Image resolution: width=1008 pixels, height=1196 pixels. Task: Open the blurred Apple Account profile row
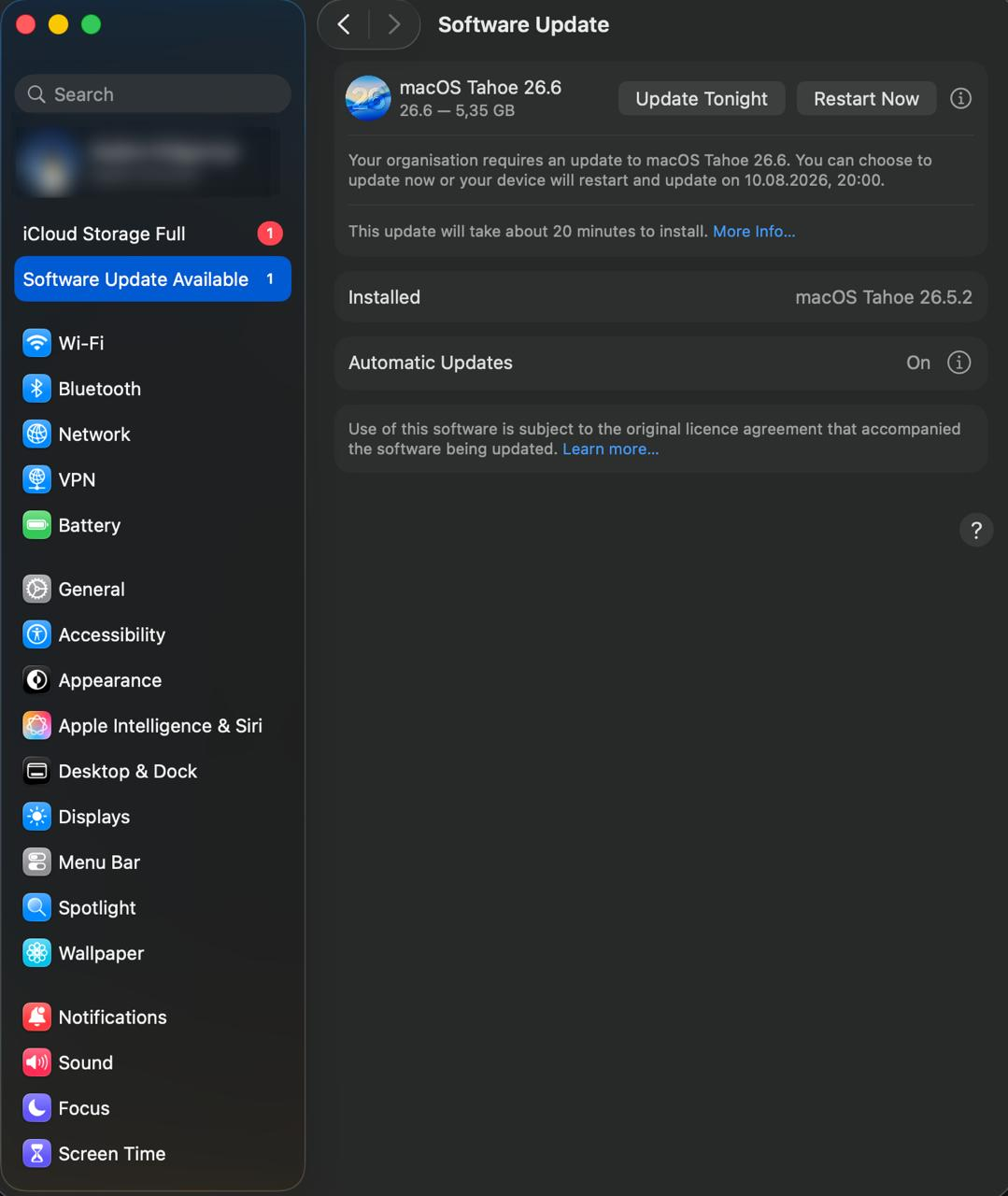tap(147, 164)
